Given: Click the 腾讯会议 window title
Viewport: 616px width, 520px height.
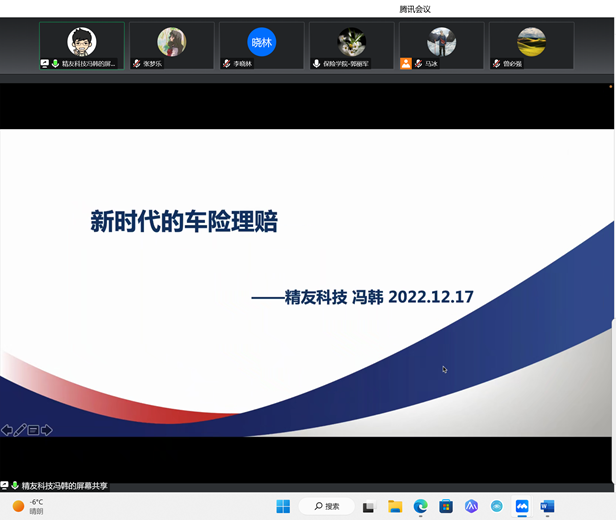Looking at the screenshot, I should coord(414,9).
